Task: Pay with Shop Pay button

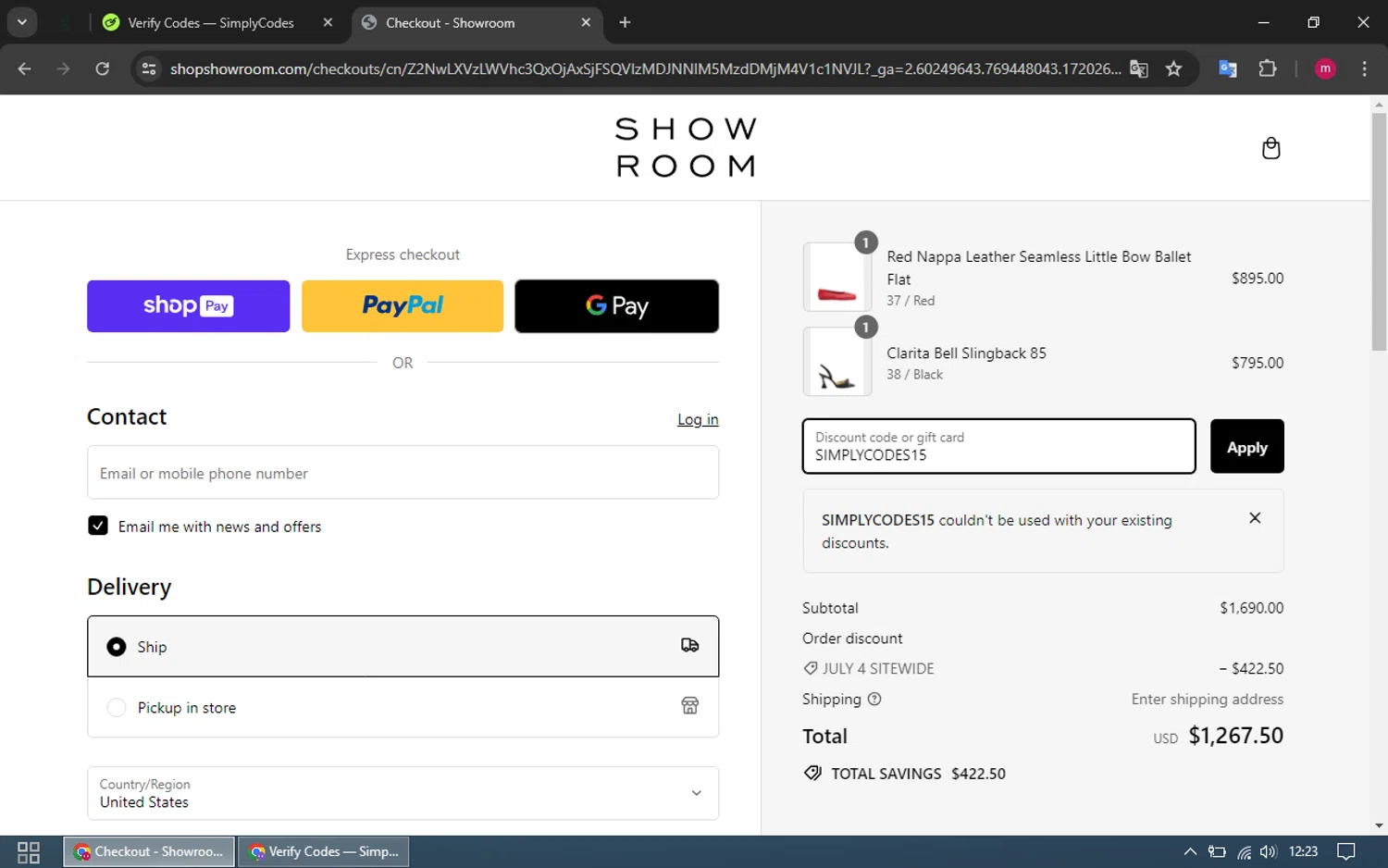Action: (x=189, y=306)
